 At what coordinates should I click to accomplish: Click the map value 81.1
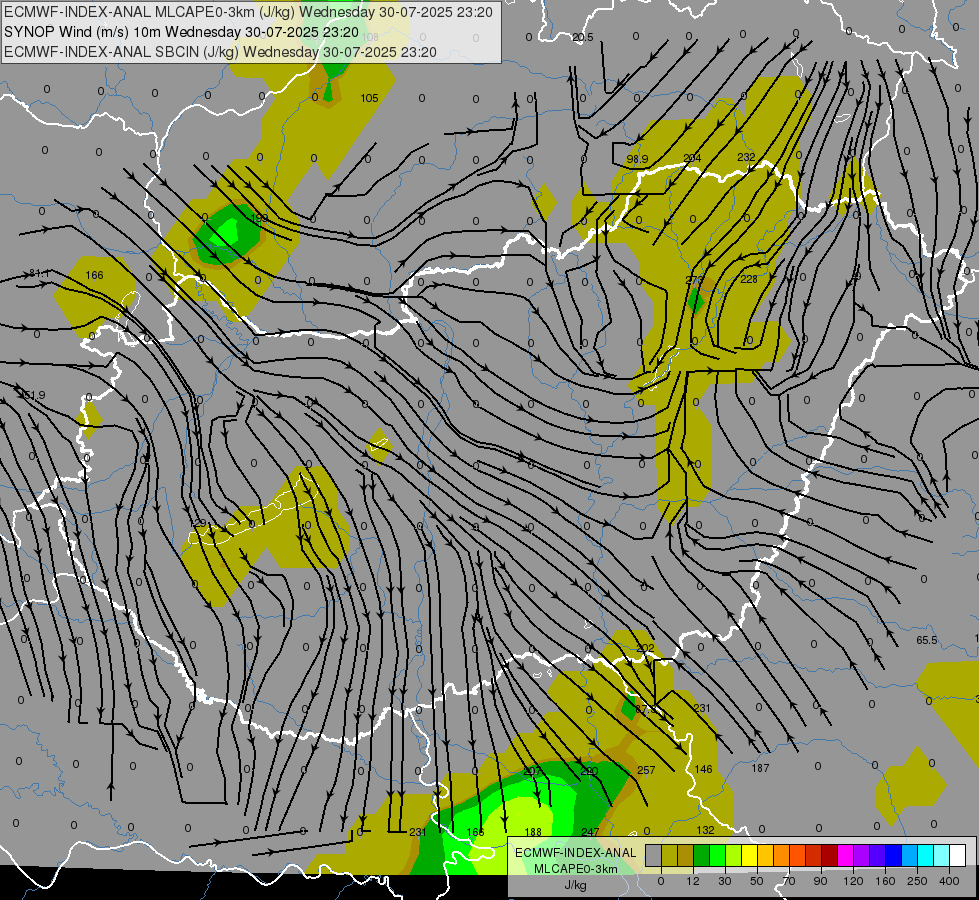(x=39, y=273)
